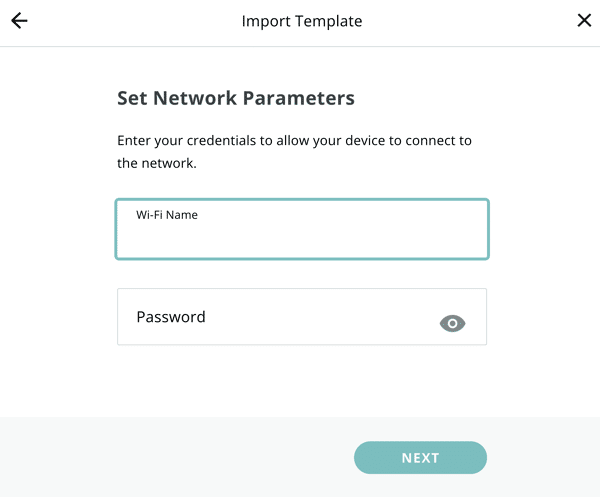
Task: Proceed to next step with NEXT
Action: tap(420, 458)
